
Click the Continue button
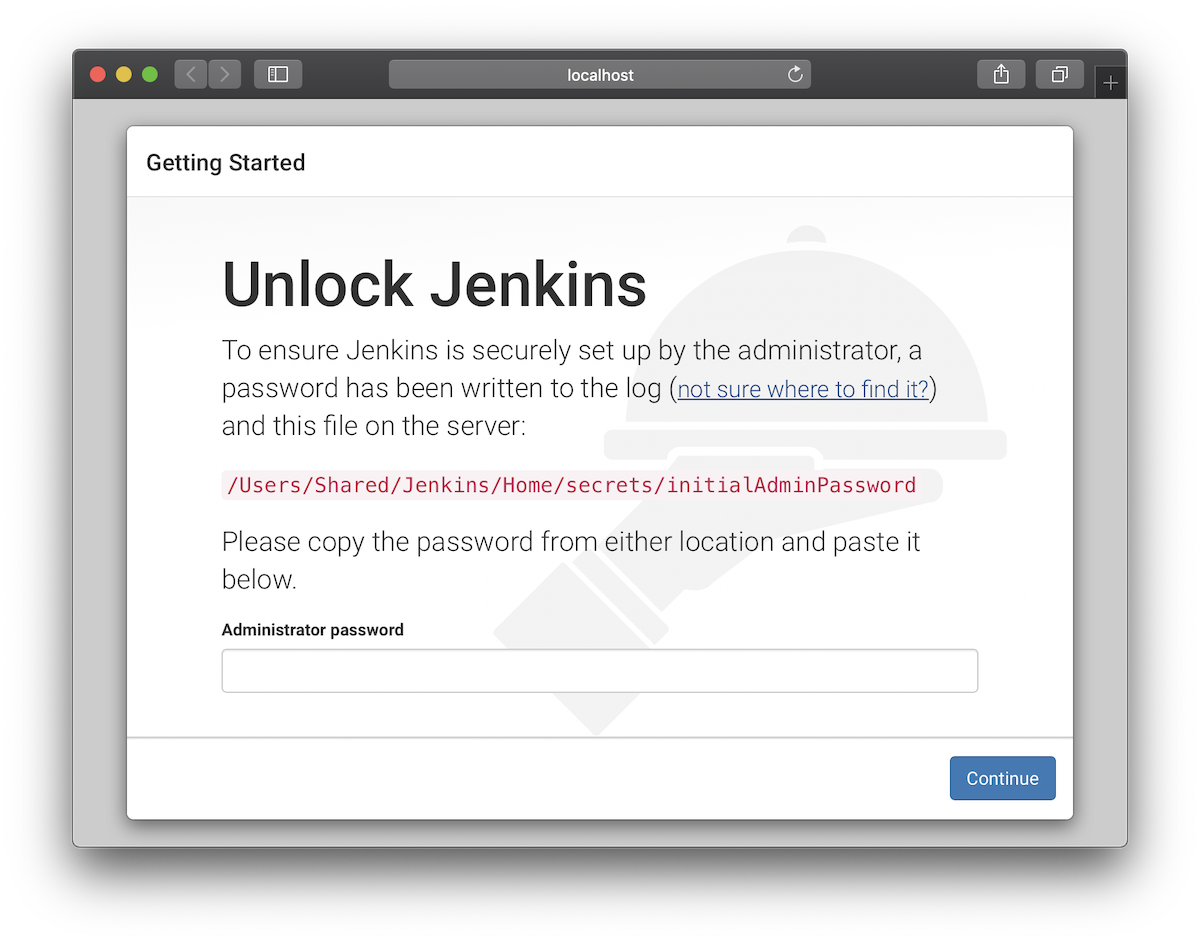[x=1002, y=778]
